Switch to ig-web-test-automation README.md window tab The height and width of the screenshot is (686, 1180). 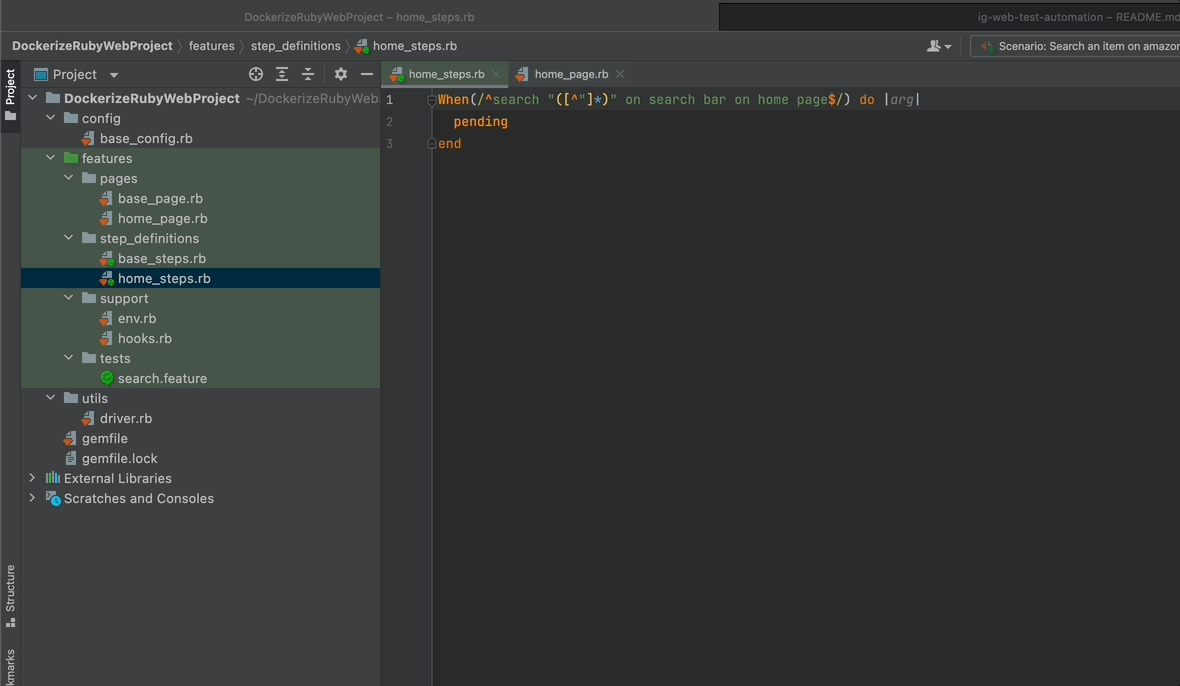[x=1078, y=17]
